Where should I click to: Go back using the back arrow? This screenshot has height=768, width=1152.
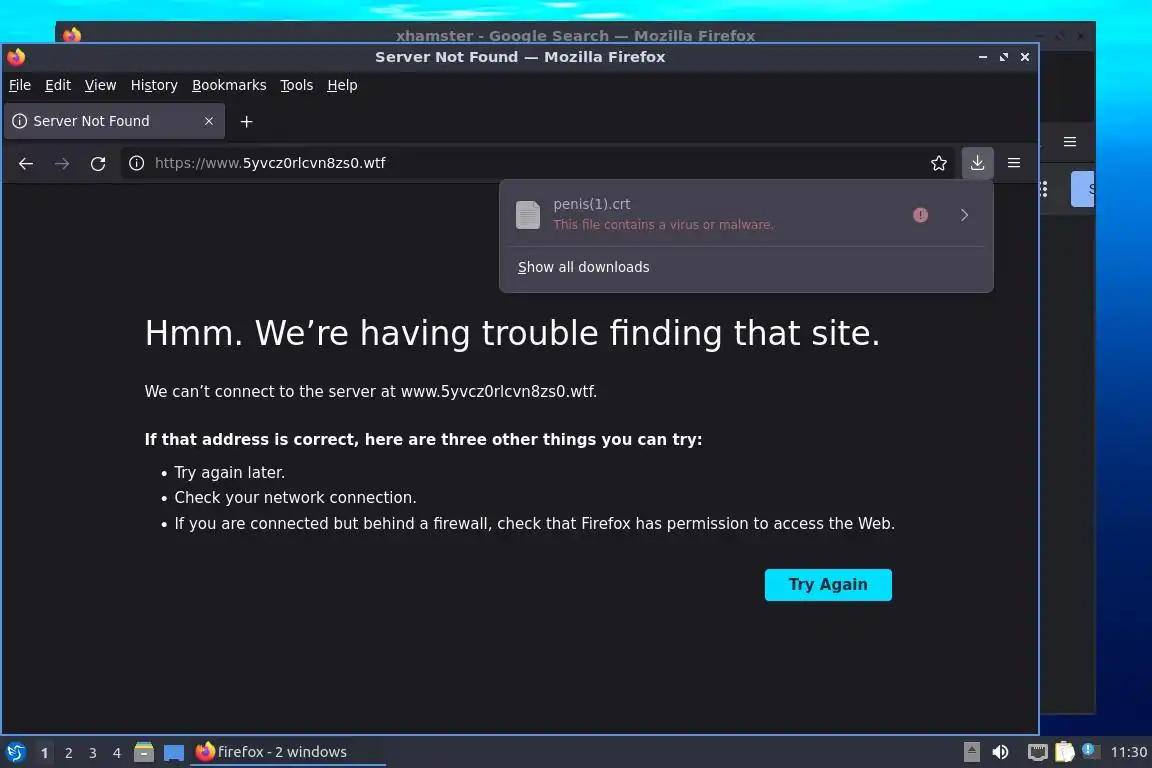(x=26, y=163)
